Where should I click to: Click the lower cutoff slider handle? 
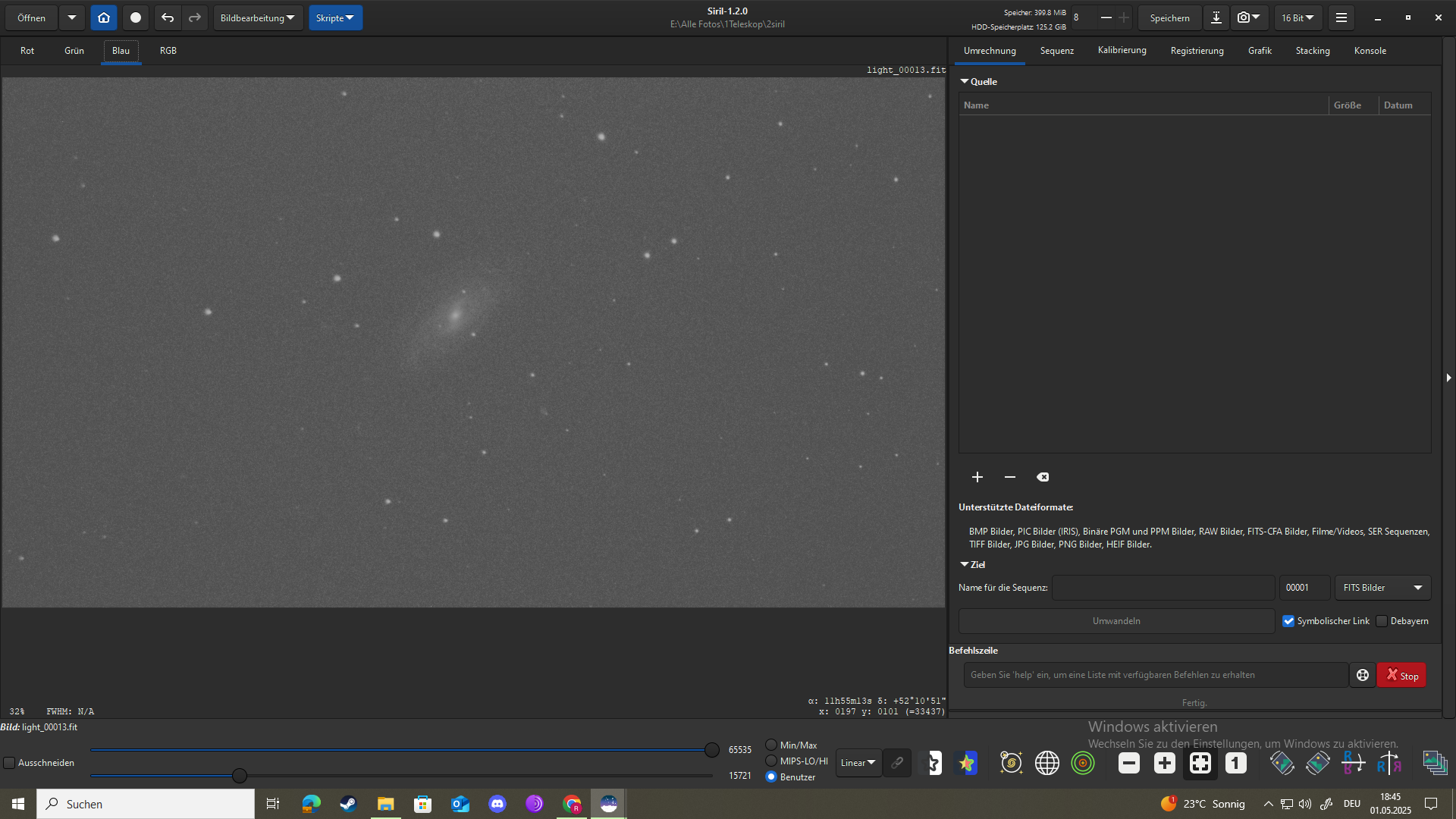click(x=240, y=776)
